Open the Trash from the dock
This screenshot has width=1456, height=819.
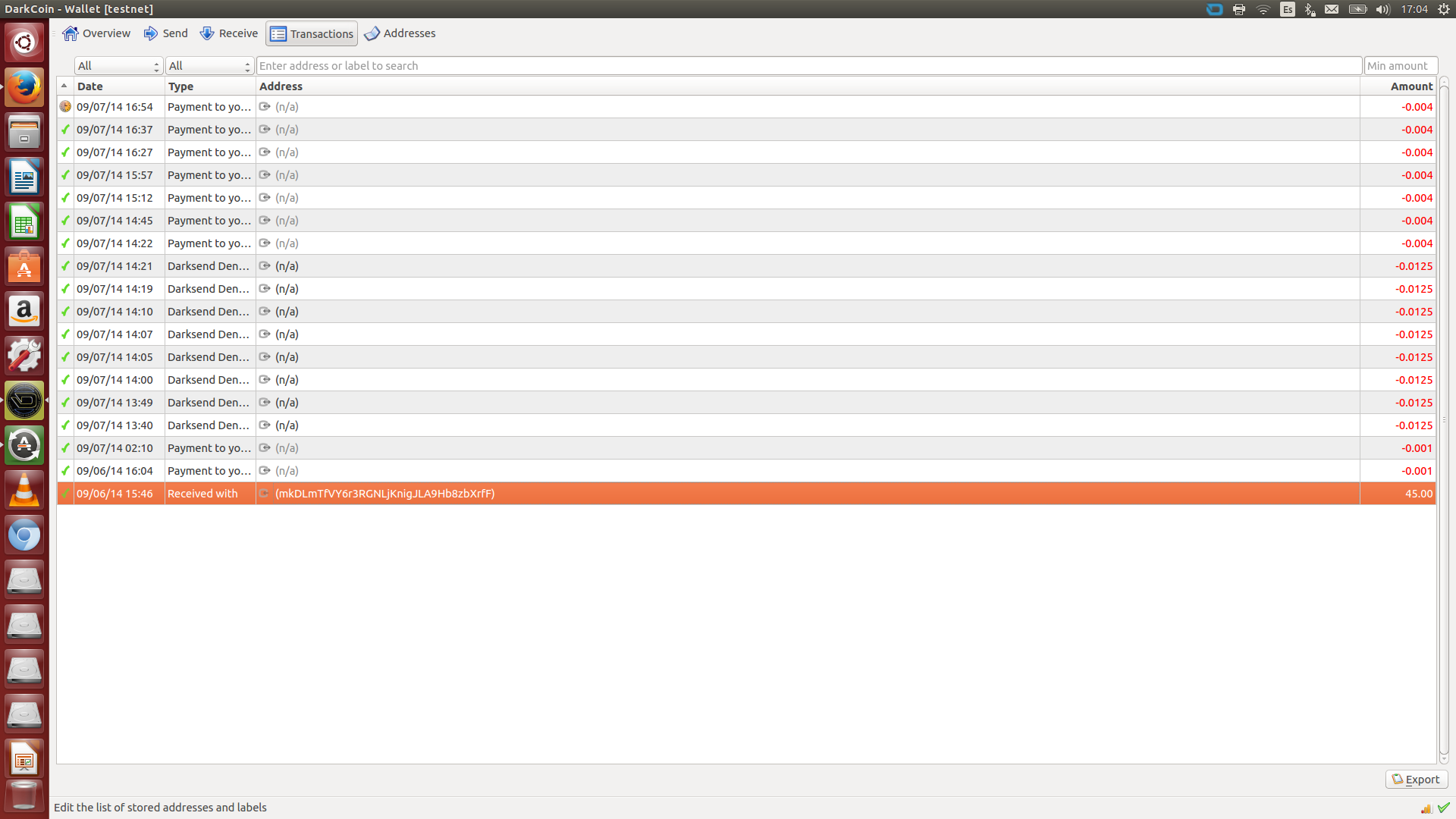(24, 796)
